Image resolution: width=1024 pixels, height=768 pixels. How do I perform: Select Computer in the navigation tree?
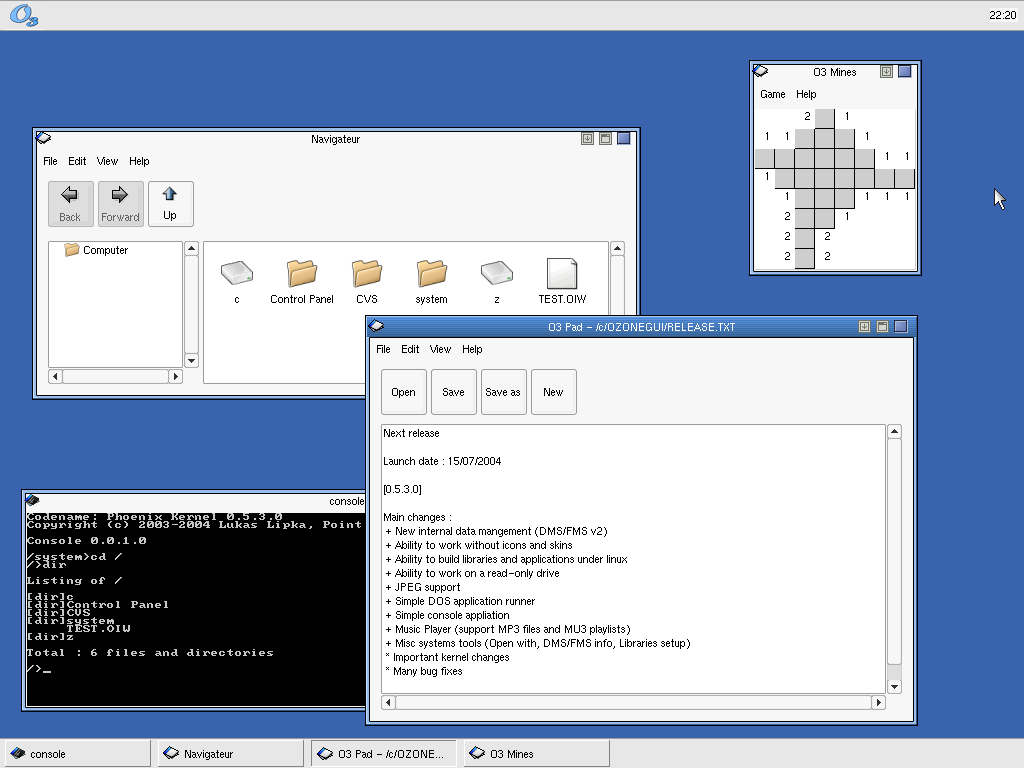(x=105, y=250)
